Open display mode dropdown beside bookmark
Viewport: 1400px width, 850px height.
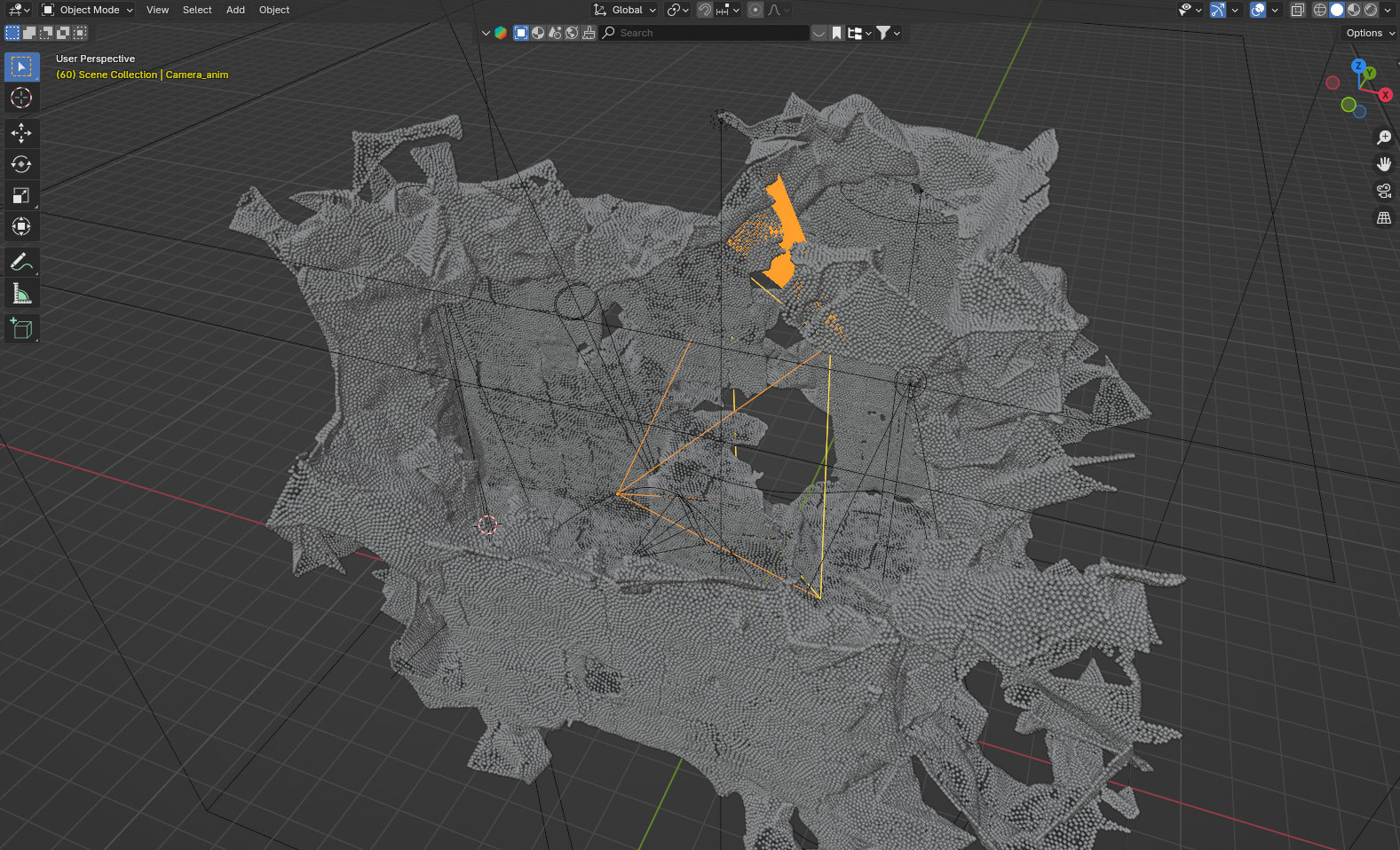pyautogui.click(x=859, y=33)
